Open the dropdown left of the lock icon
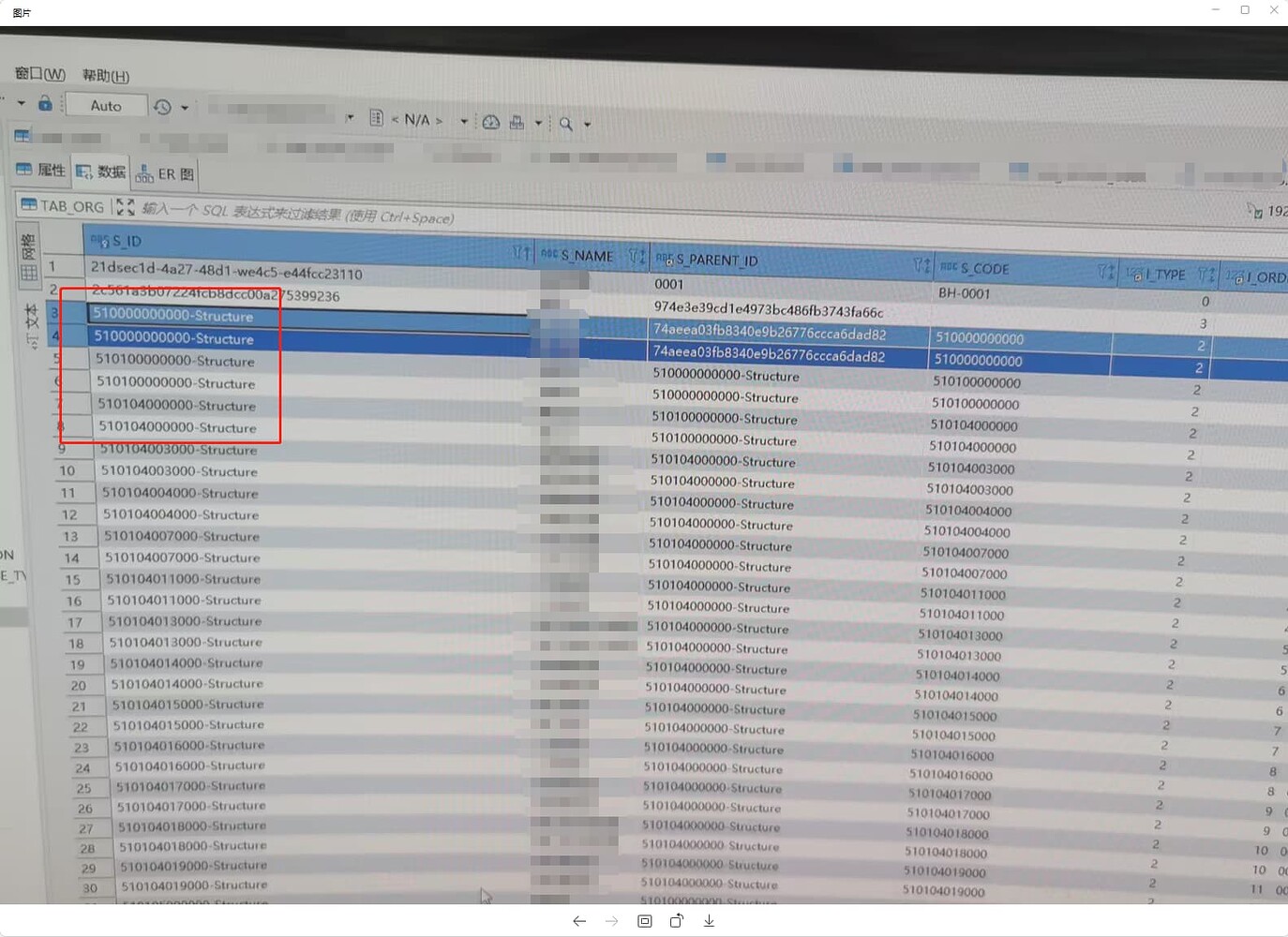The image size is (1288, 937). pyautogui.click(x=21, y=102)
